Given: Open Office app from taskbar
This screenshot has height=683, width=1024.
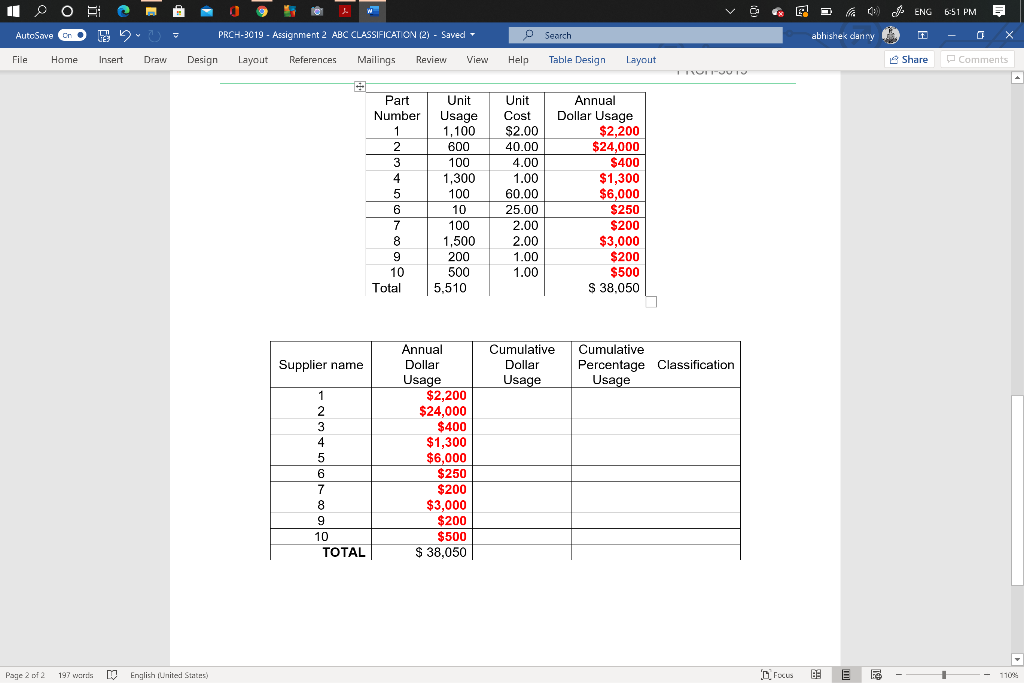Looking at the screenshot, I should 234,11.
